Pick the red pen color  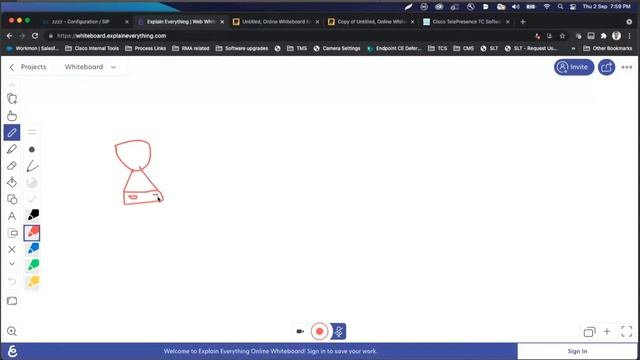coord(32,233)
